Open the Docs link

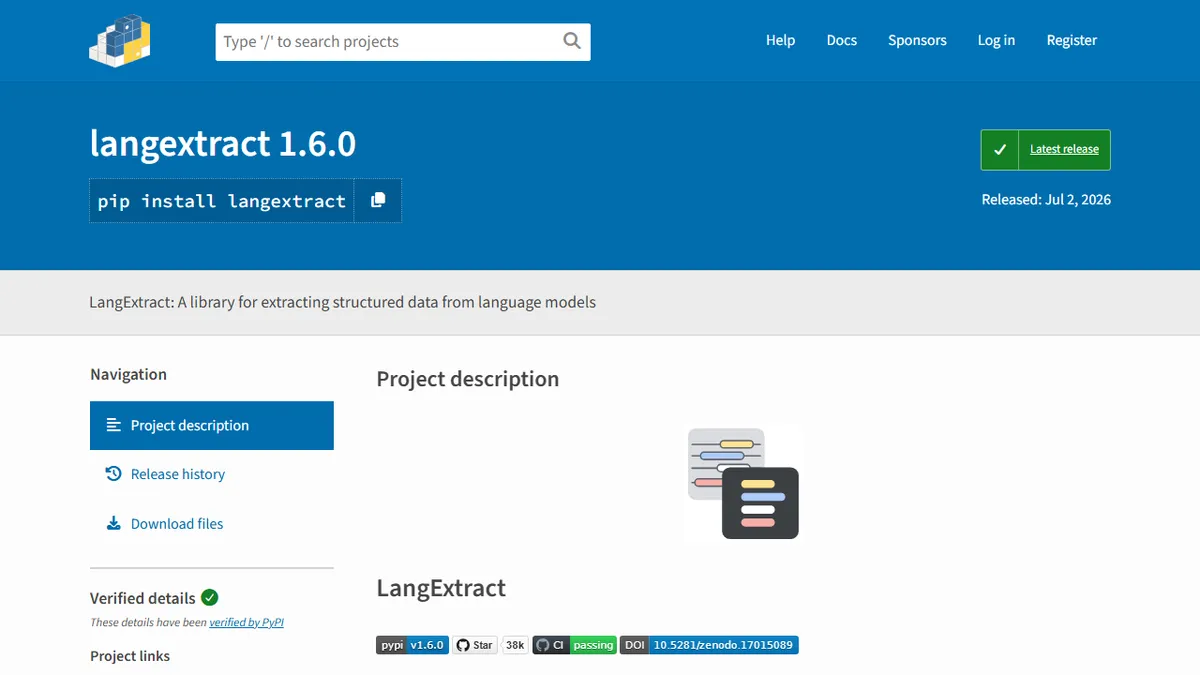pos(842,40)
